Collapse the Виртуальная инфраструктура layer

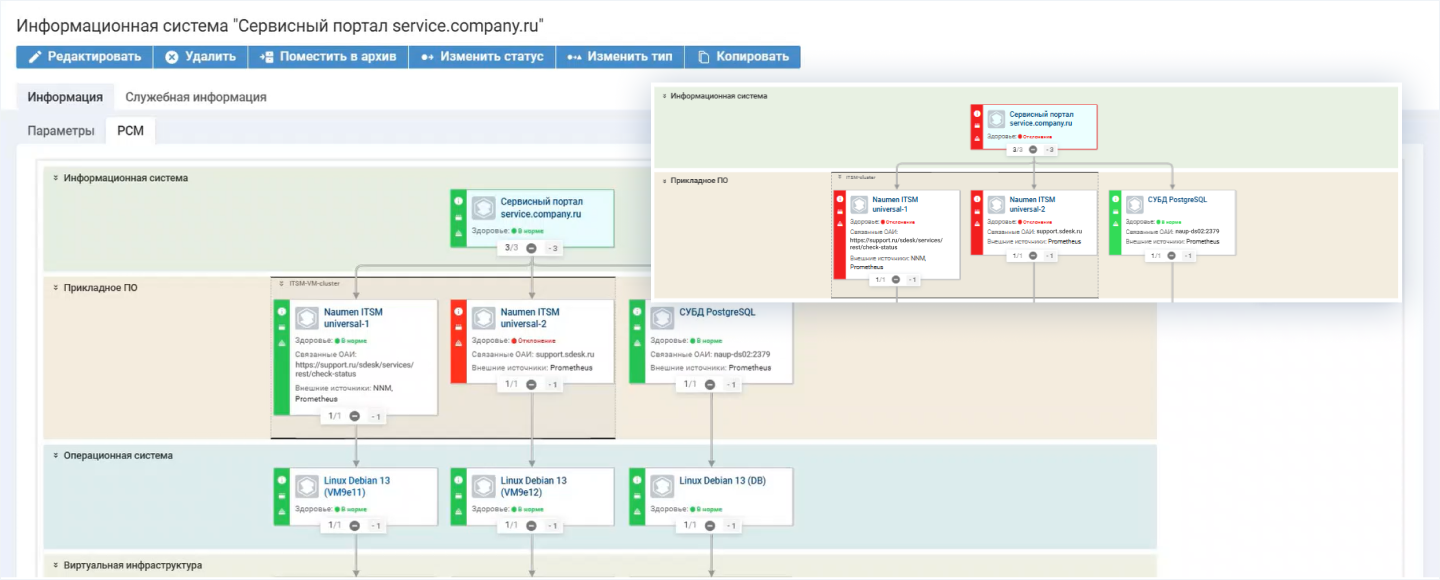(x=54, y=566)
